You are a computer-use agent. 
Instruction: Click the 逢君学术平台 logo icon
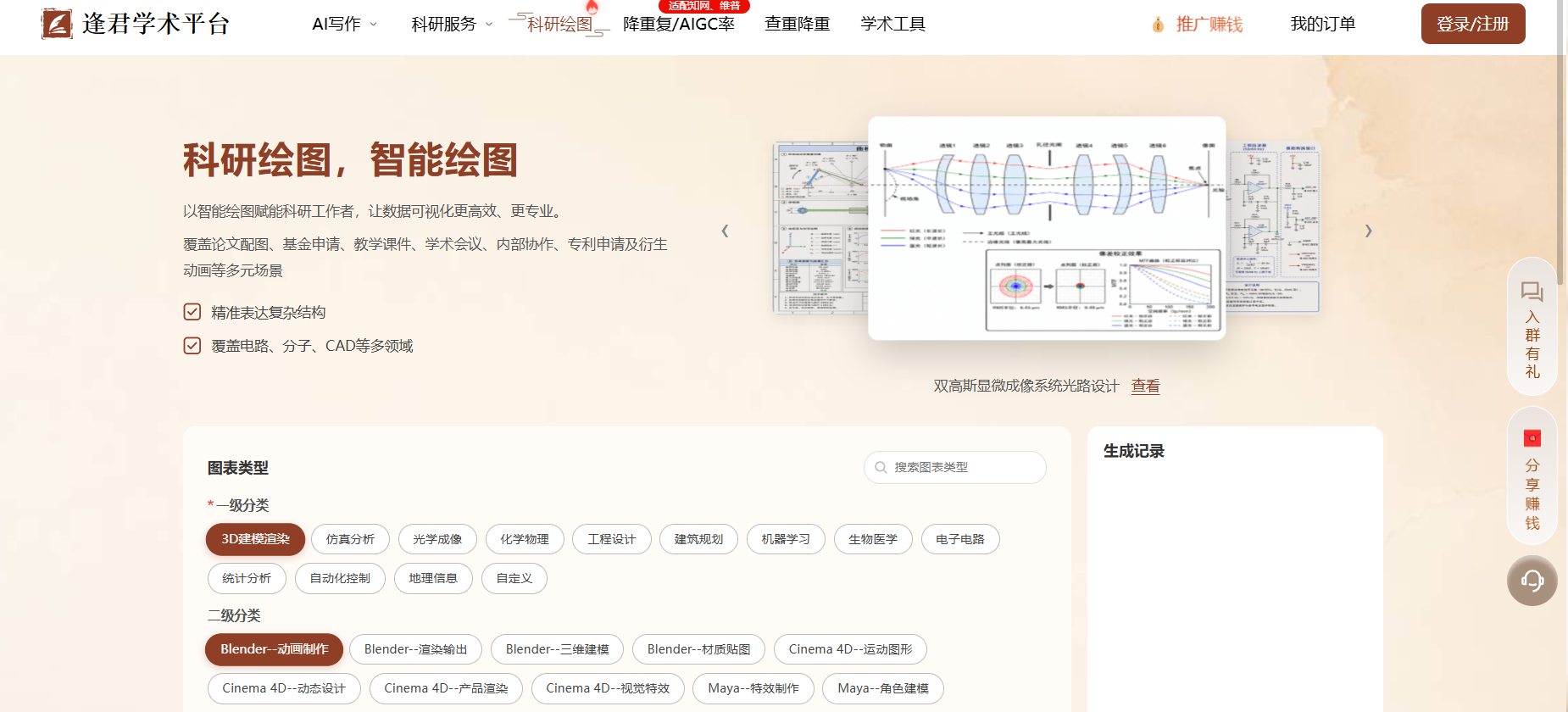click(x=57, y=24)
